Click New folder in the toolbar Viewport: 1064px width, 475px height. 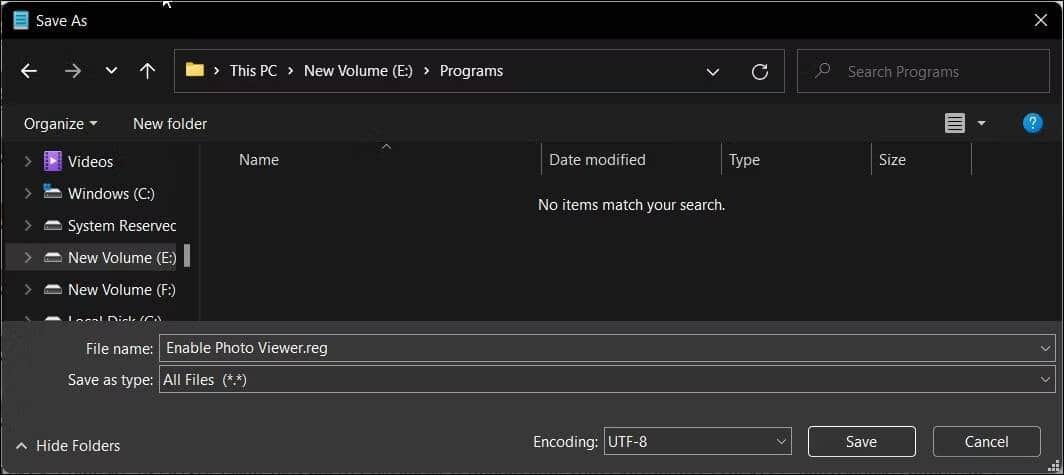tap(170, 123)
